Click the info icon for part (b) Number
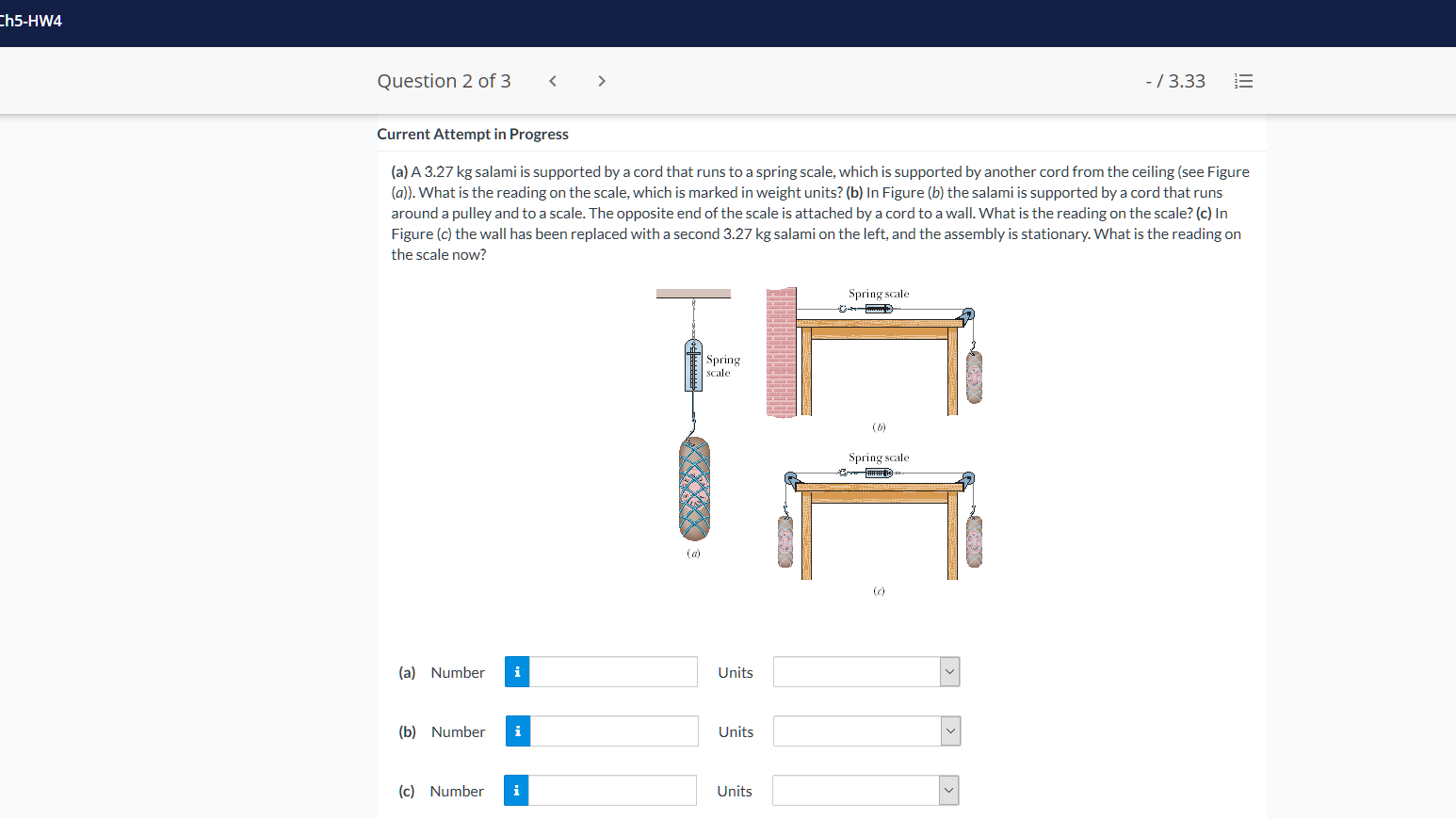Image resolution: width=1456 pixels, height=819 pixels. (x=516, y=731)
